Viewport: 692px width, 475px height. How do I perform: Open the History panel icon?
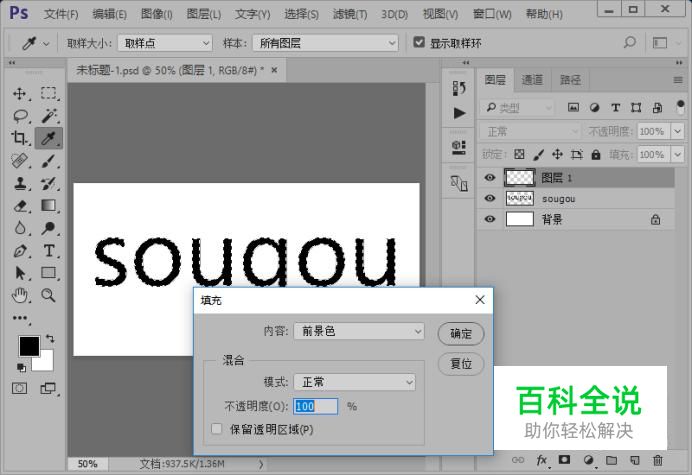click(x=459, y=88)
